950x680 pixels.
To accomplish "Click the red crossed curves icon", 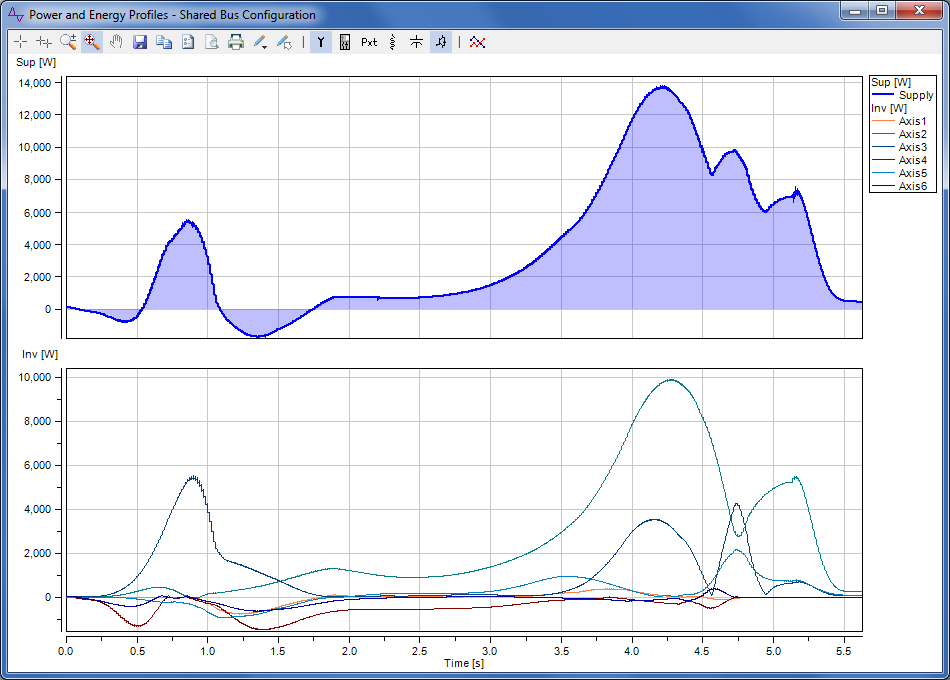I will pos(477,42).
